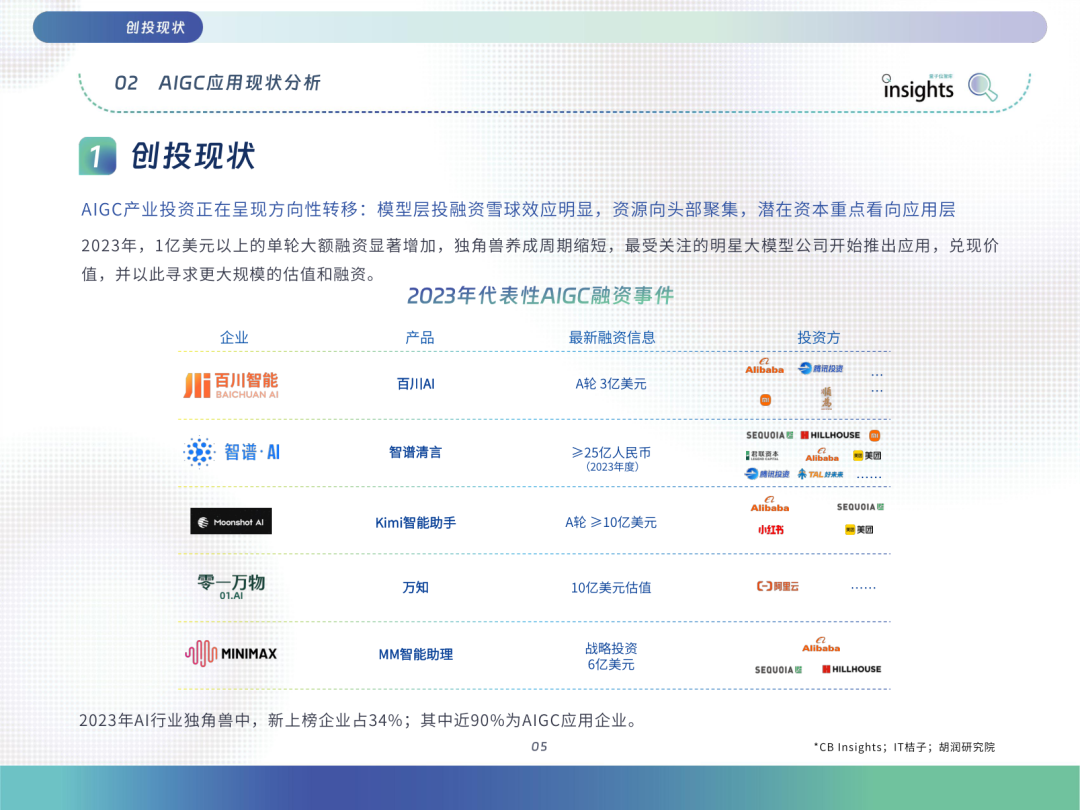
Task: Click Tencent Investment logo in Baichuan row
Action: (x=820, y=368)
